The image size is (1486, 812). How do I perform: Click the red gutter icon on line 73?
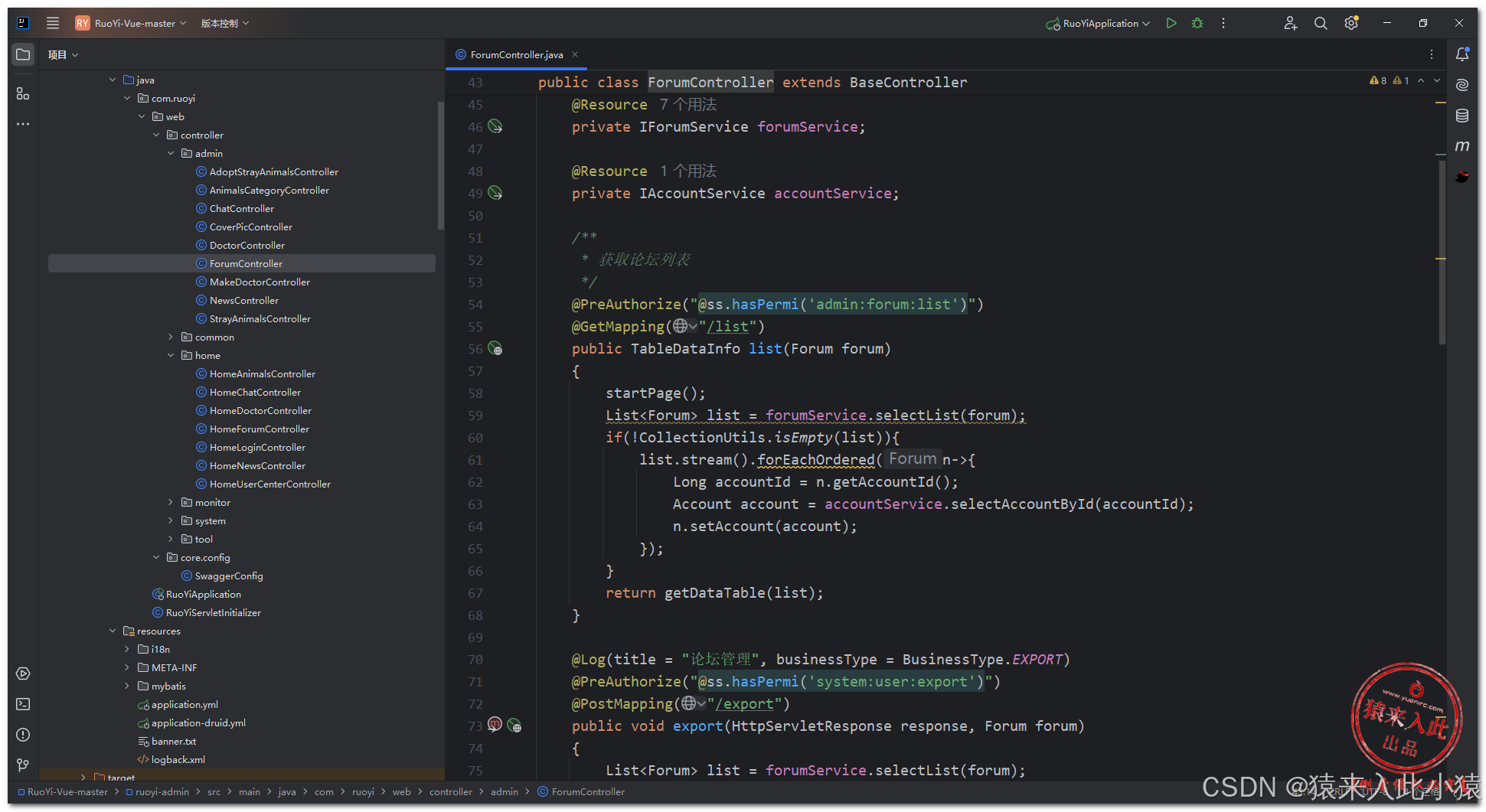point(495,724)
